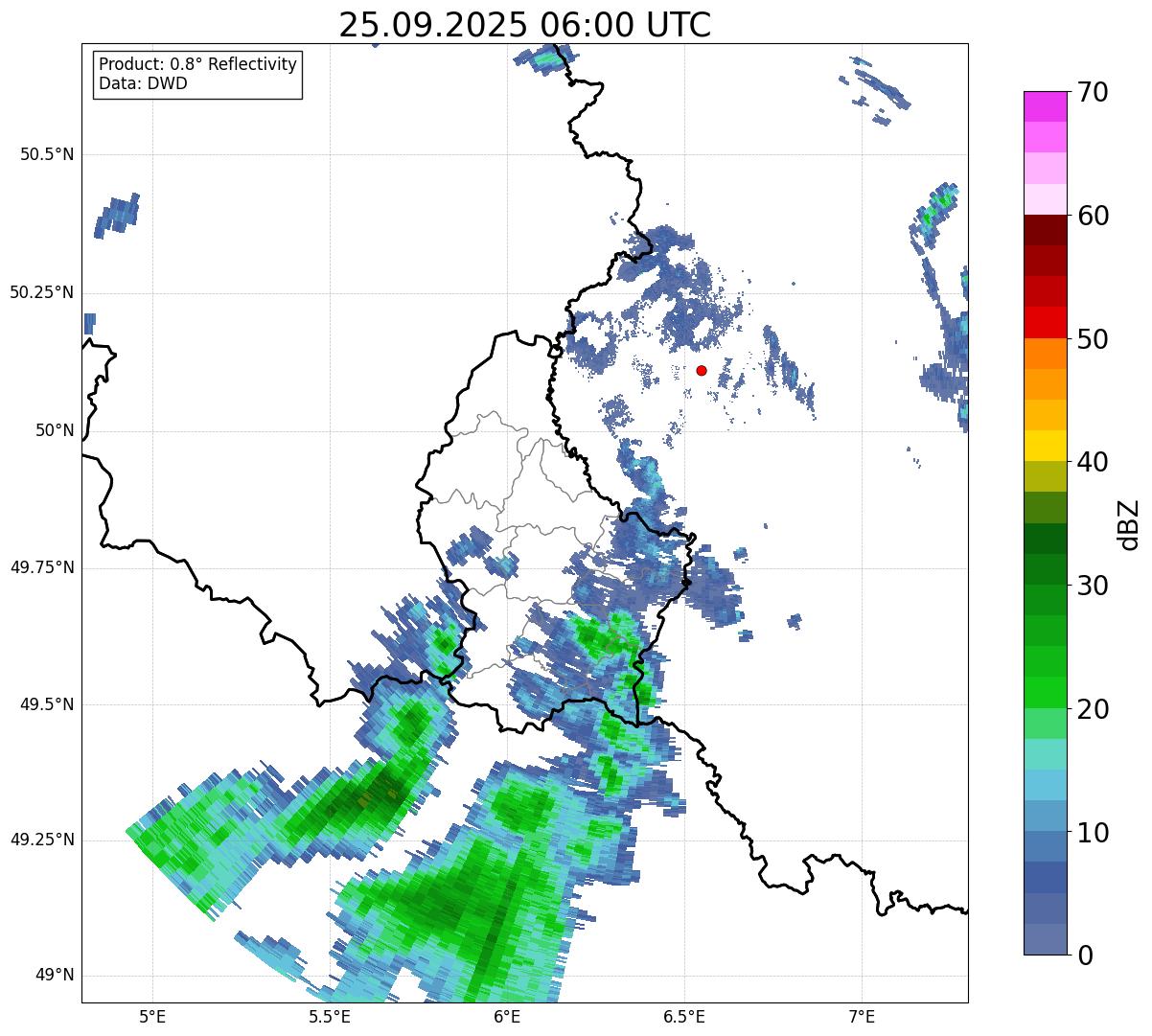Pick the dark green colorbar segment near 33
Image resolution: width=1152 pixels, height=1036 pixels.
1046,539
